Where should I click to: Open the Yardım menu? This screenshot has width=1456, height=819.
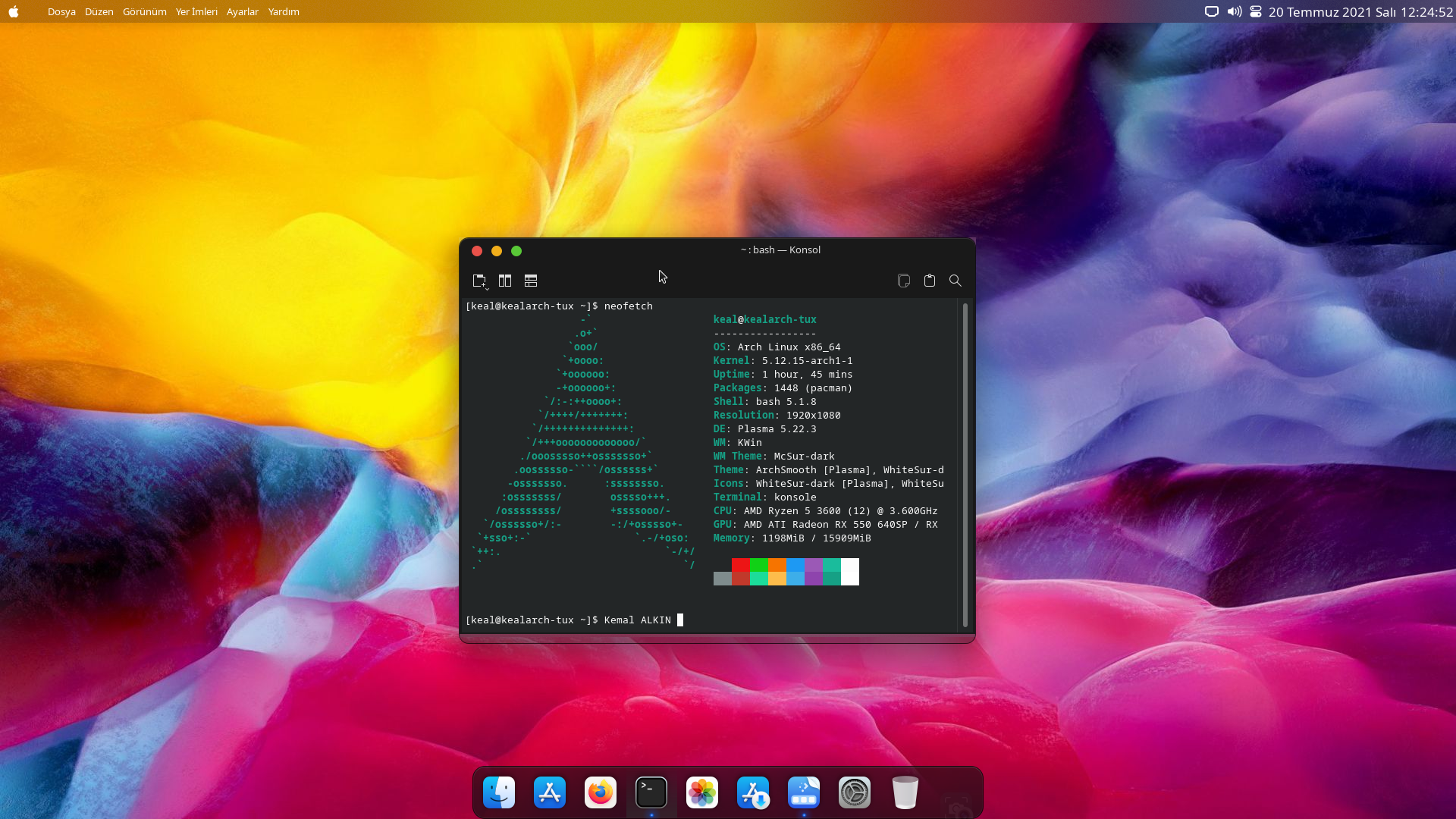(x=284, y=11)
